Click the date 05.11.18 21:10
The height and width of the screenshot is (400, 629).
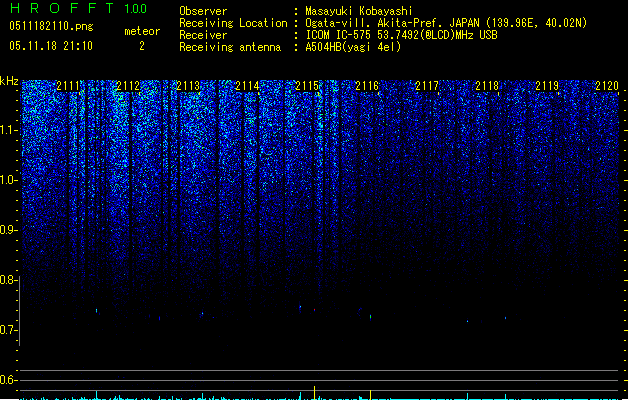[51, 46]
